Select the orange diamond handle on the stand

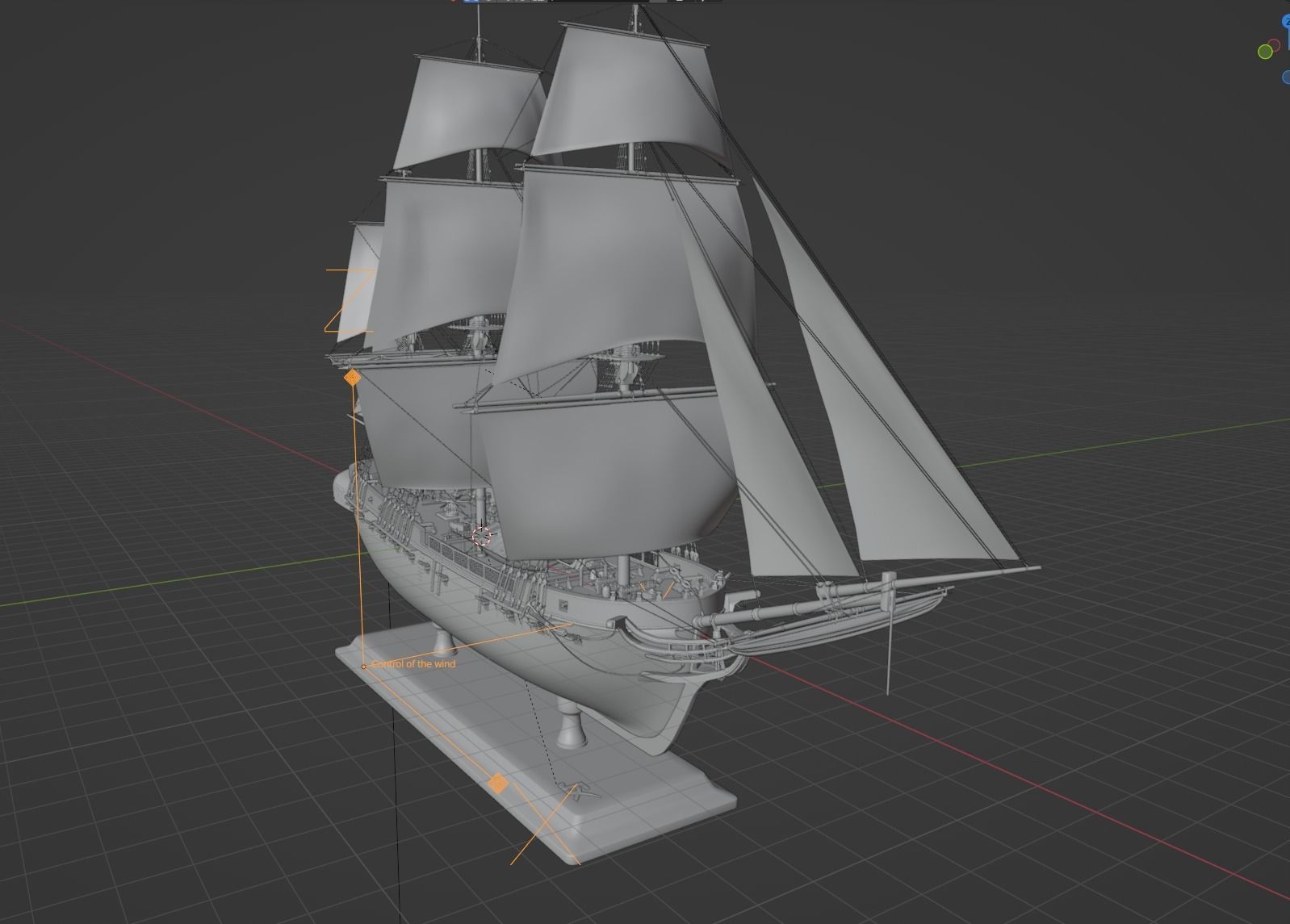click(498, 783)
